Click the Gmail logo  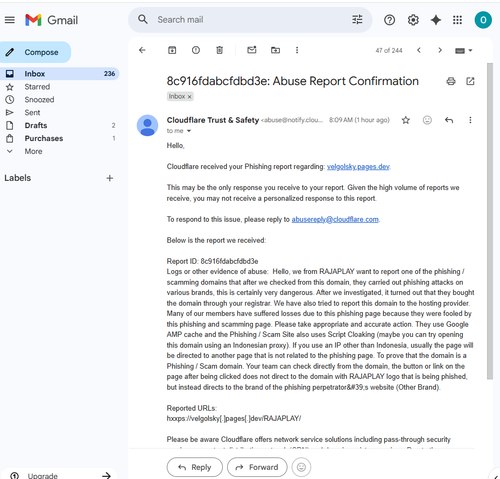click(52, 20)
